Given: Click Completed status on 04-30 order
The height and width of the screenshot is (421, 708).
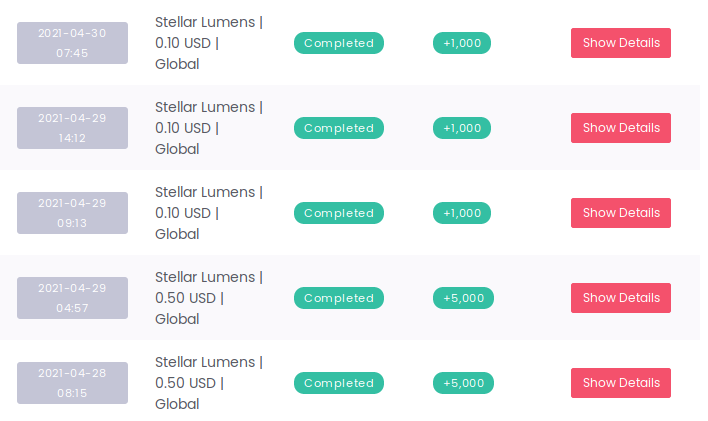Looking at the screenshot, I should [x=339, y=43].
